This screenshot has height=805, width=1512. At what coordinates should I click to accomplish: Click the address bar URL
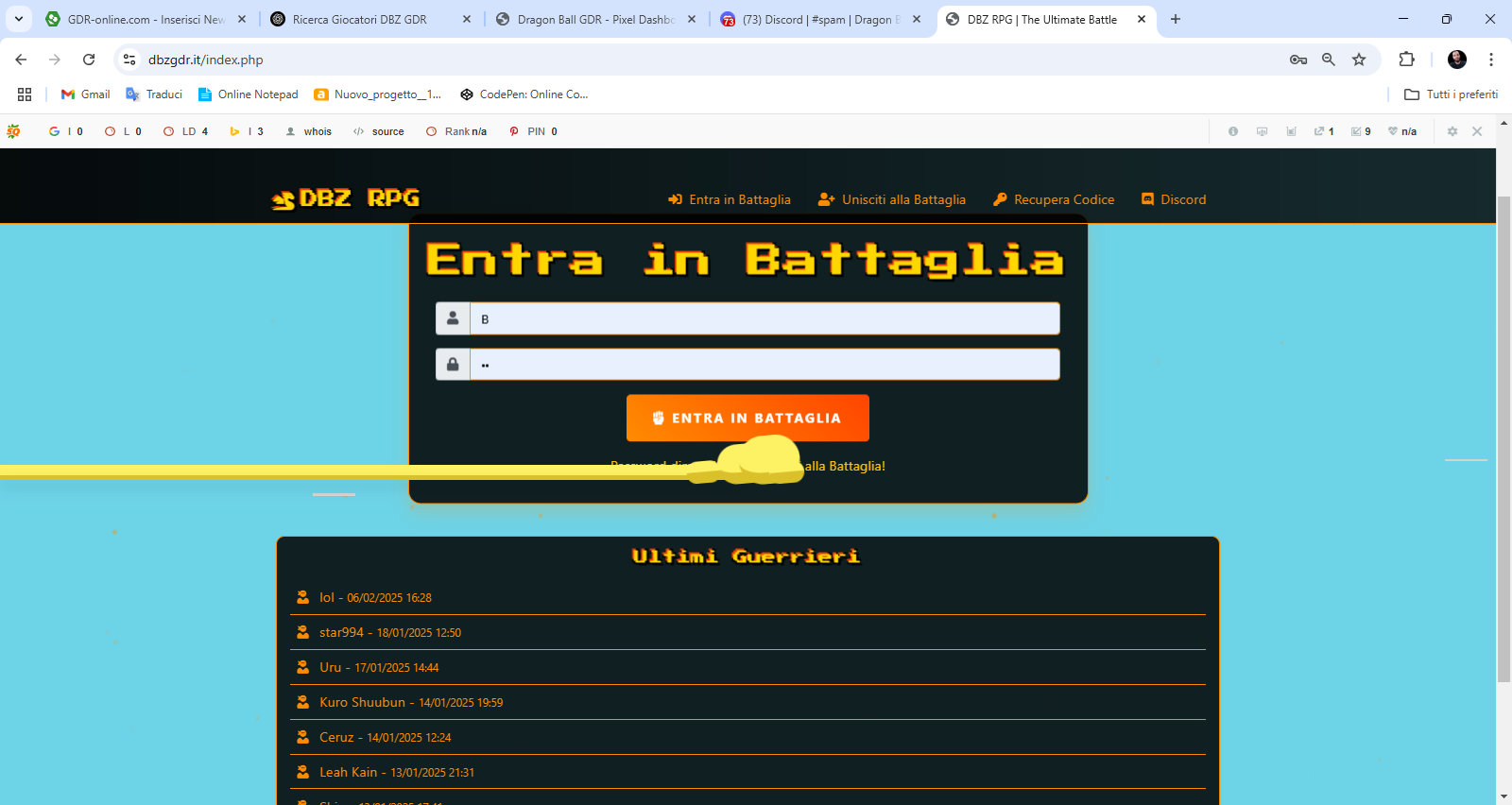206,60
